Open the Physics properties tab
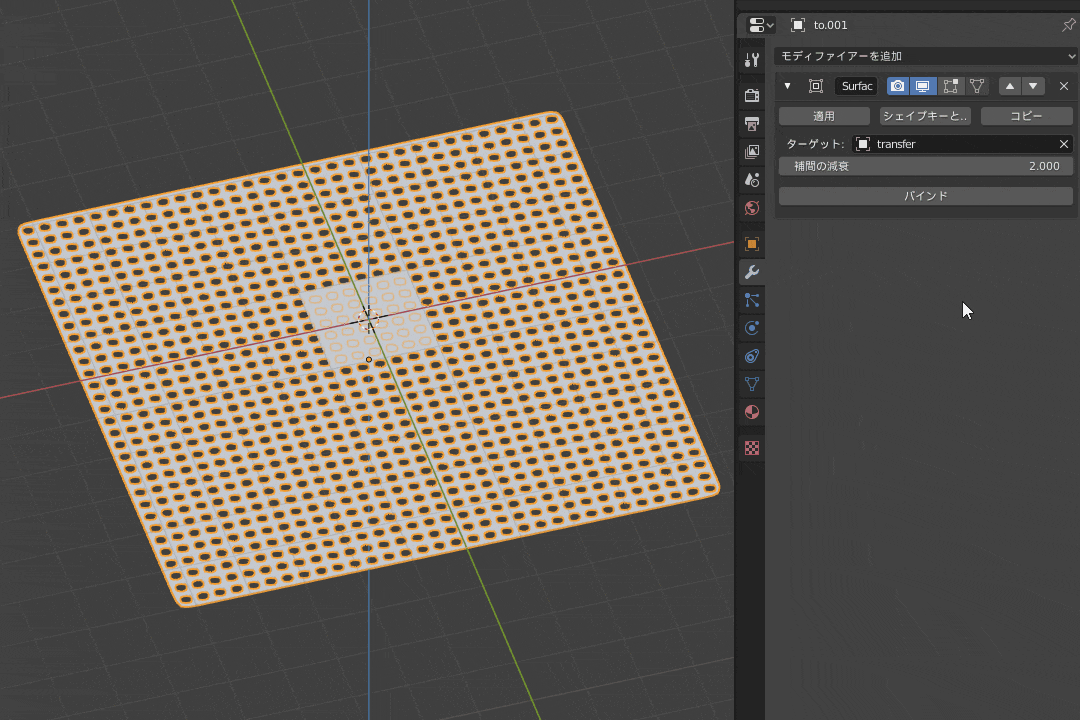The height and width of the screenshot is (720, 1080). click(751, 328)
